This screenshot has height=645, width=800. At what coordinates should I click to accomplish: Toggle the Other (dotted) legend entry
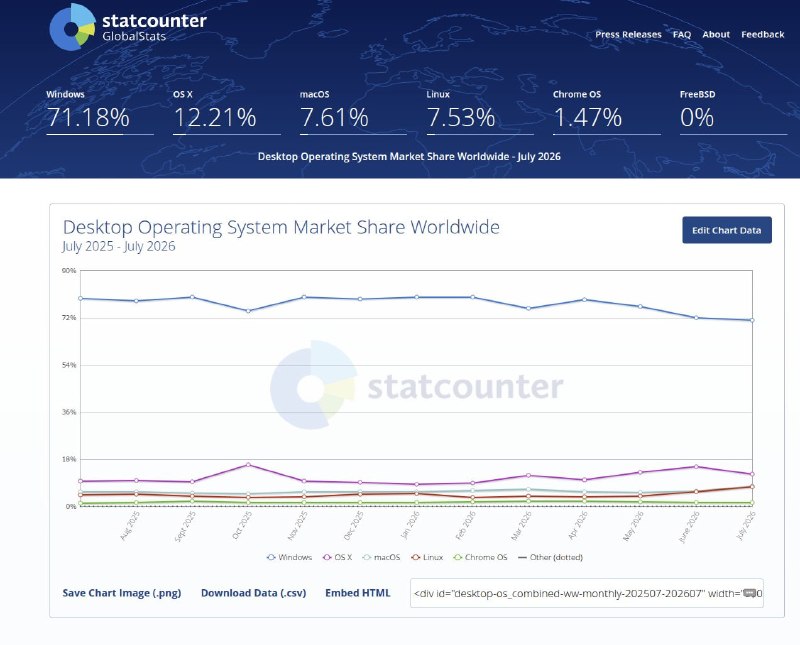point(550,557)
